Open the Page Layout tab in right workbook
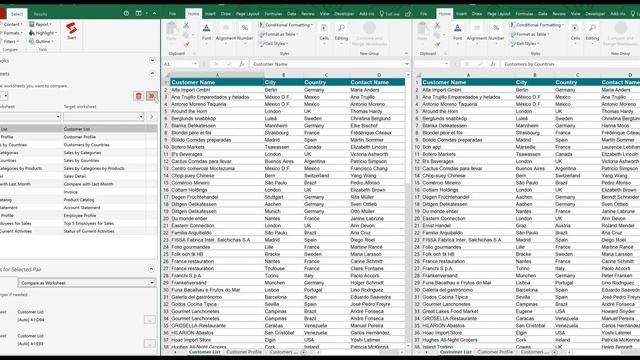The width and height of the screenshot is (640, 360). coord(498,14)
